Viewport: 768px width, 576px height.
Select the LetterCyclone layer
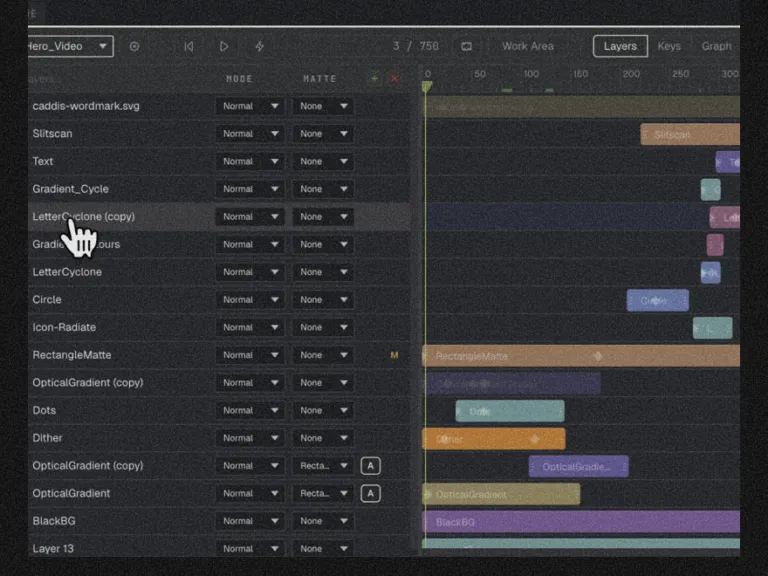pyautogui.click(x=67, y=272)
